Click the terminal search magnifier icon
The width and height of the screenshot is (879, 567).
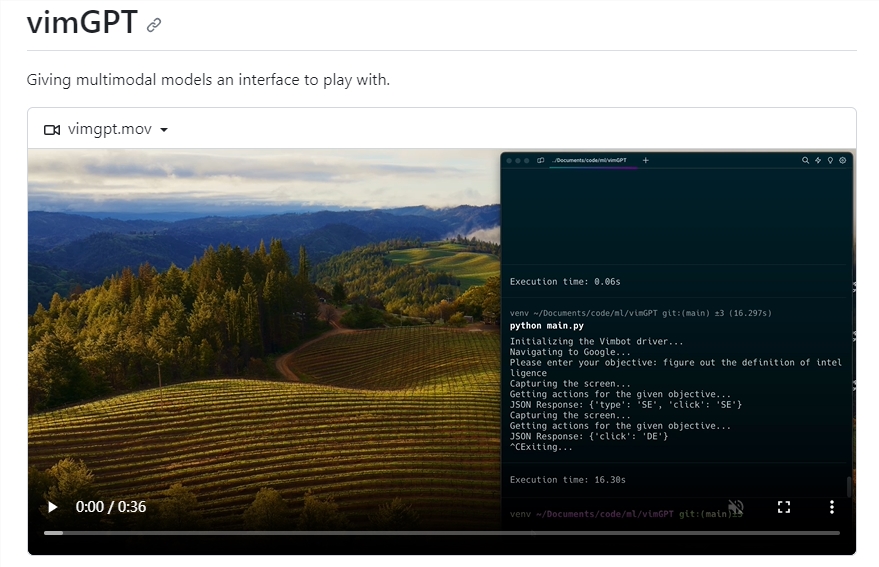click(x=805, y=160)
